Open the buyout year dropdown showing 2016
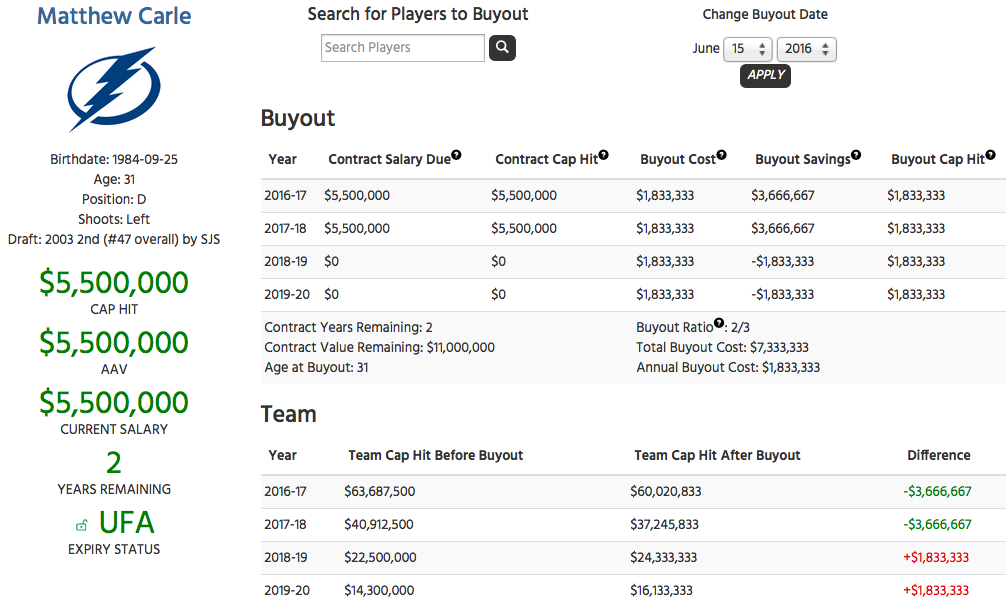The image size is (1006, 604). click(x=806, y=49)
